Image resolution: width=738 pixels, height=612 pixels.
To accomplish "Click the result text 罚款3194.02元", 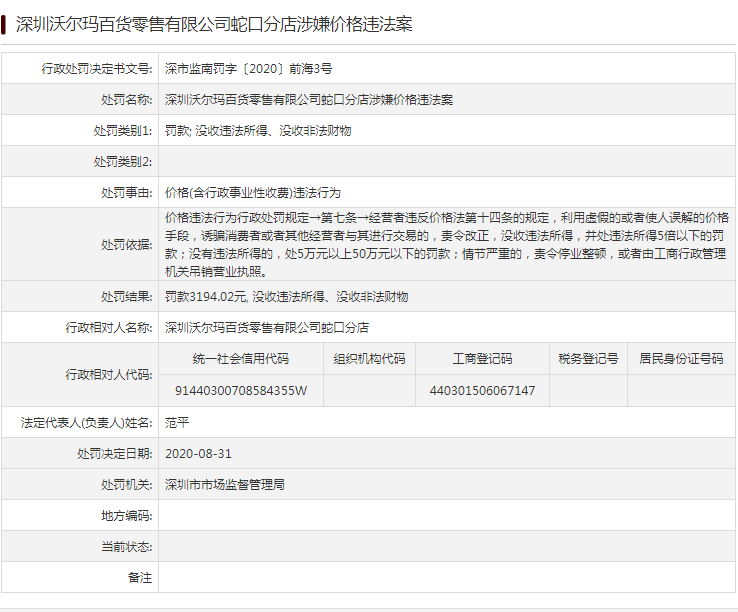I will [206, 297].
